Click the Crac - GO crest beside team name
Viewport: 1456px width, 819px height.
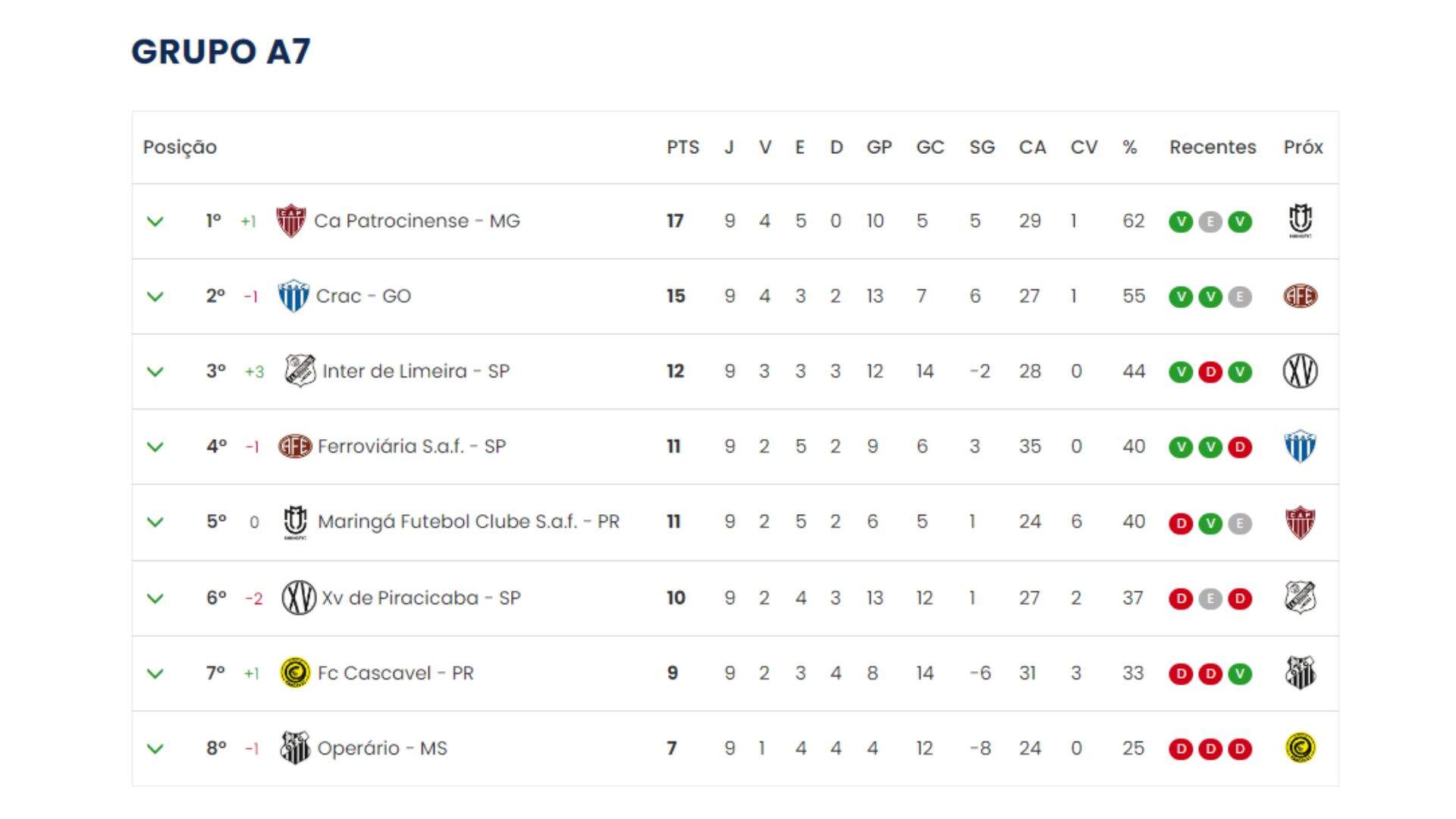point(293,296)
